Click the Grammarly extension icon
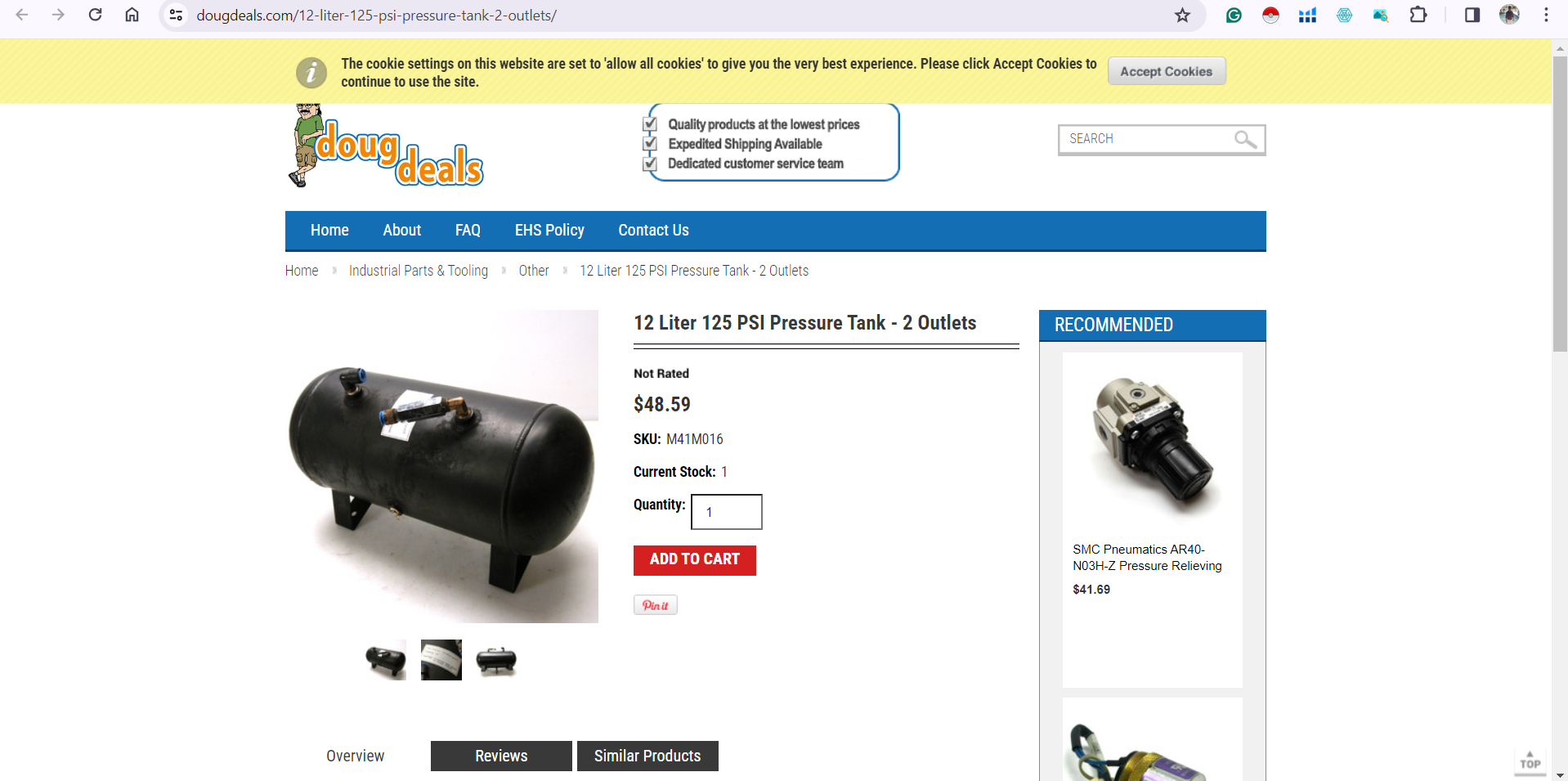Viewport: 1568px width, 781px height. click(1234, 15)
